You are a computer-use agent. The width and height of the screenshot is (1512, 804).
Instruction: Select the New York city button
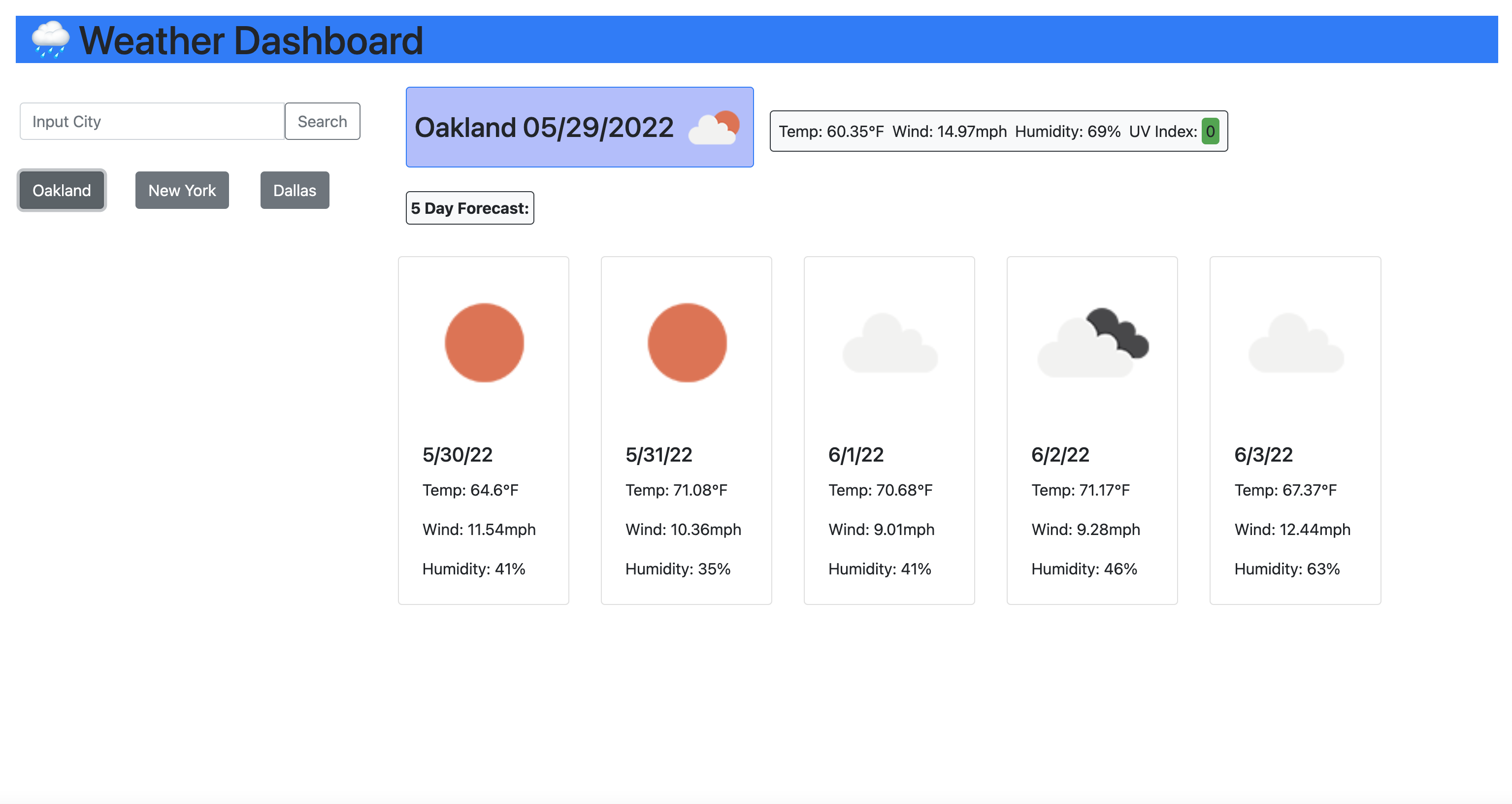tap(182, 190)
